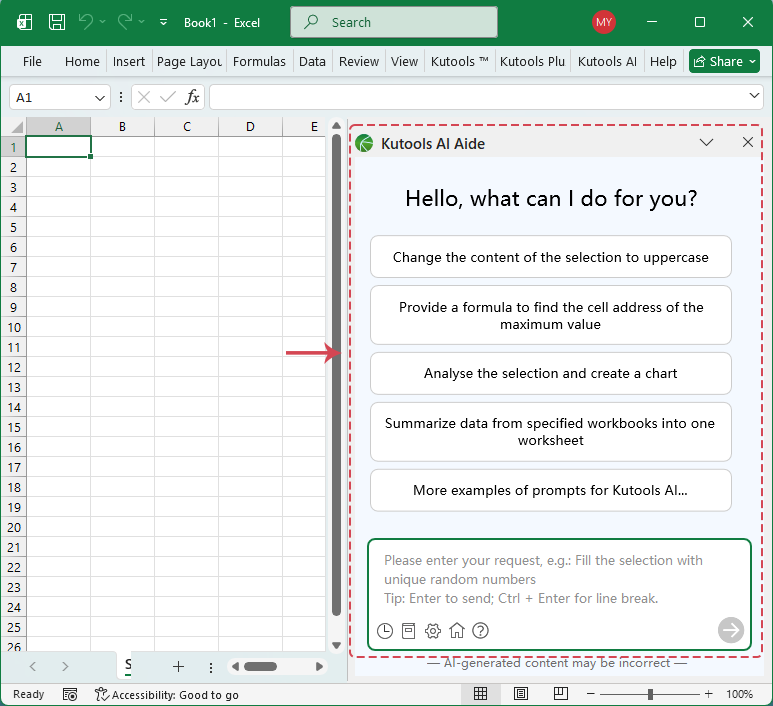Screen dimensions: 773x706
Task: Select column B header
Action: [x=122, y=127]
